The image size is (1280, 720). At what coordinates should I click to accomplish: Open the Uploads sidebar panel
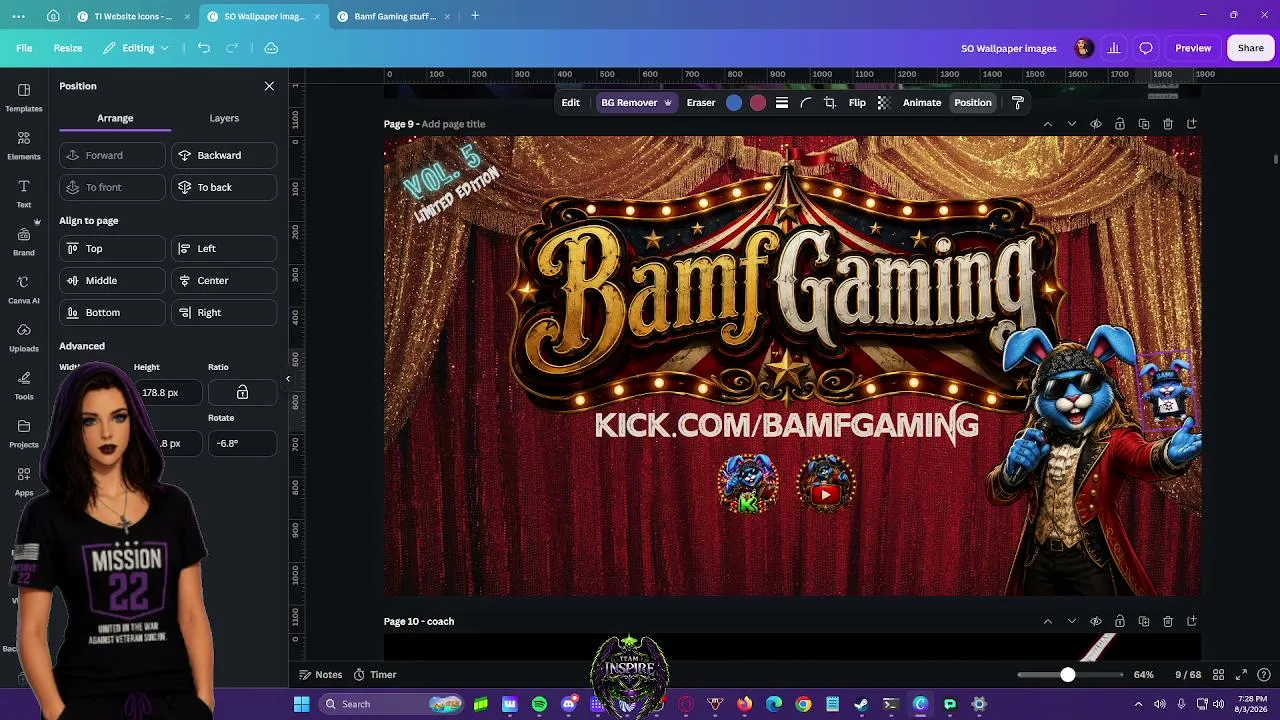pos(24,337)
